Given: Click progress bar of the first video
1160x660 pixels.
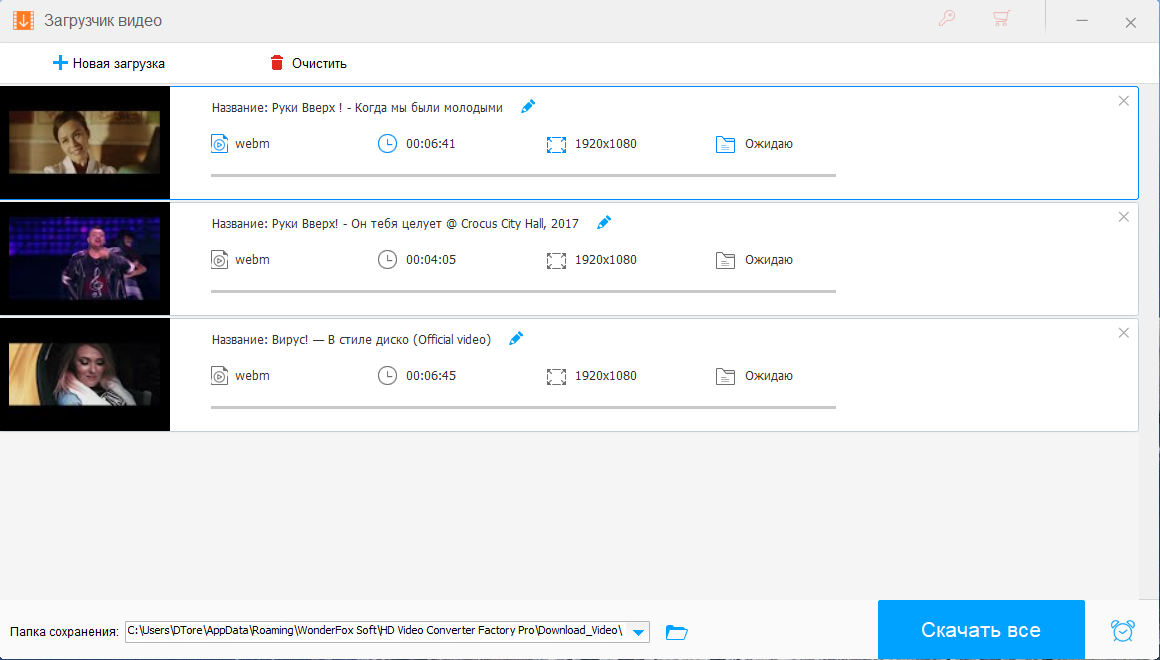Looking at the screenshot, I should [x=523, y=175].
